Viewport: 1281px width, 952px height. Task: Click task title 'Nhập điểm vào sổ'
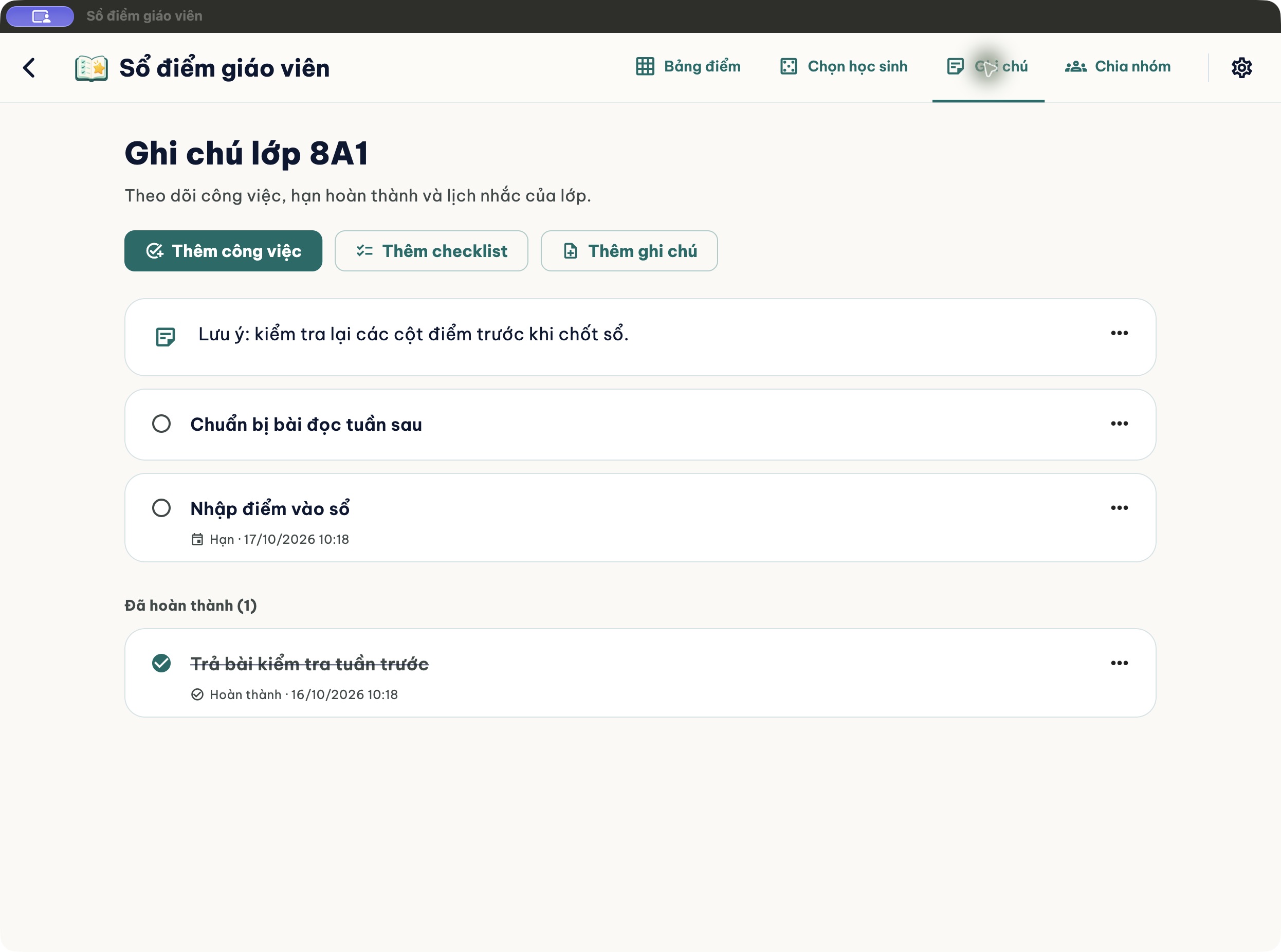tap(270, 509)
